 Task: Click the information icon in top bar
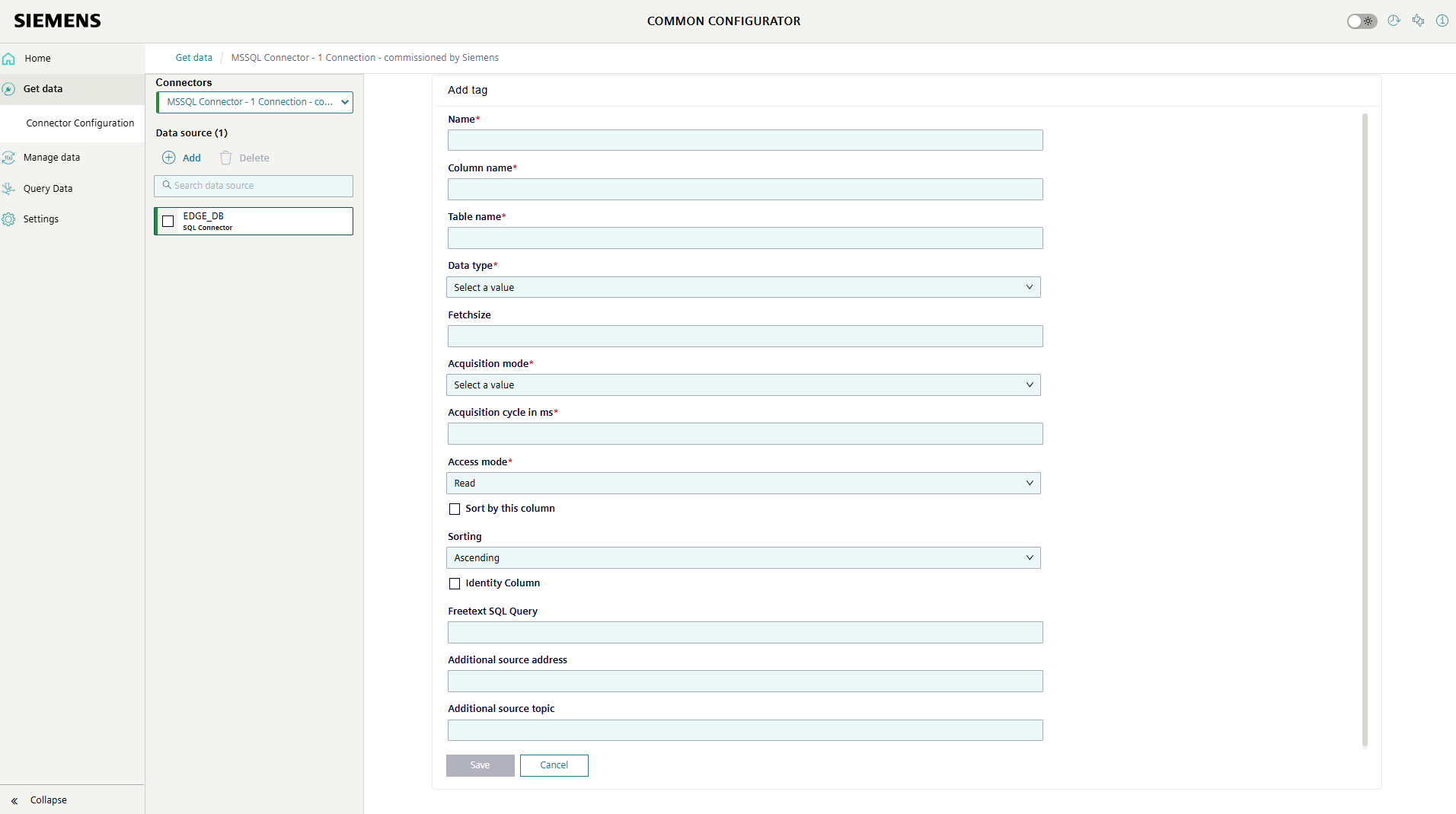click(1442, 21)
